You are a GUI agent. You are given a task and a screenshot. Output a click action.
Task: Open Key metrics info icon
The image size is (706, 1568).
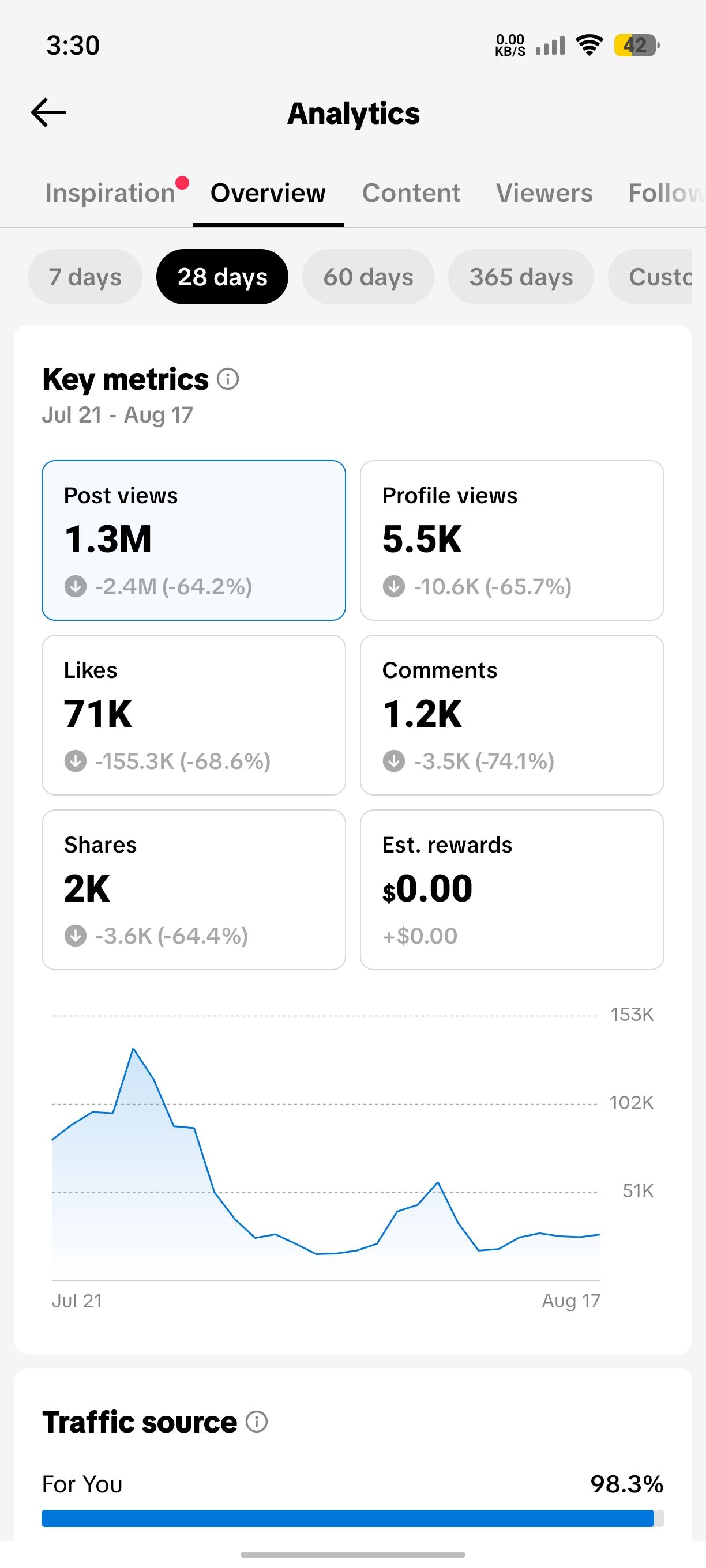point(228,379)
